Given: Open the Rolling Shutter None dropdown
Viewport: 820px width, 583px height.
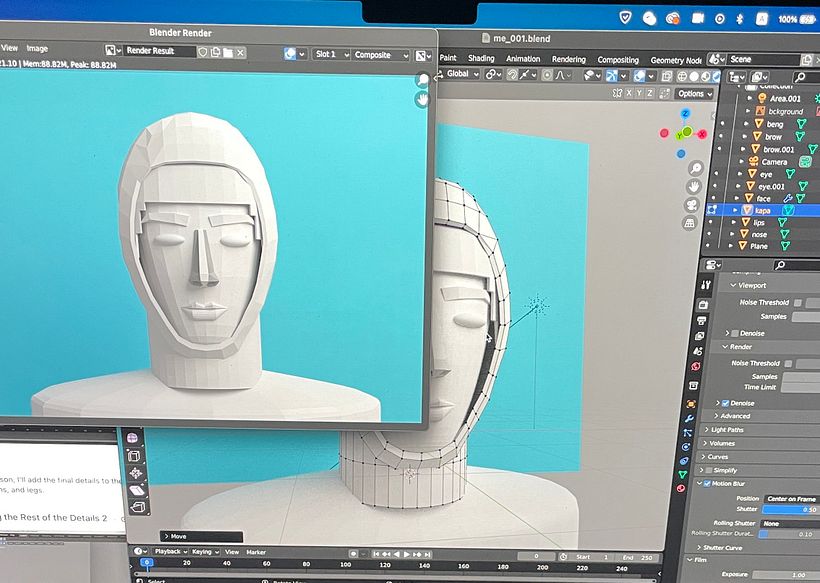Looking at the screenshot, I should tap(790, 523).
